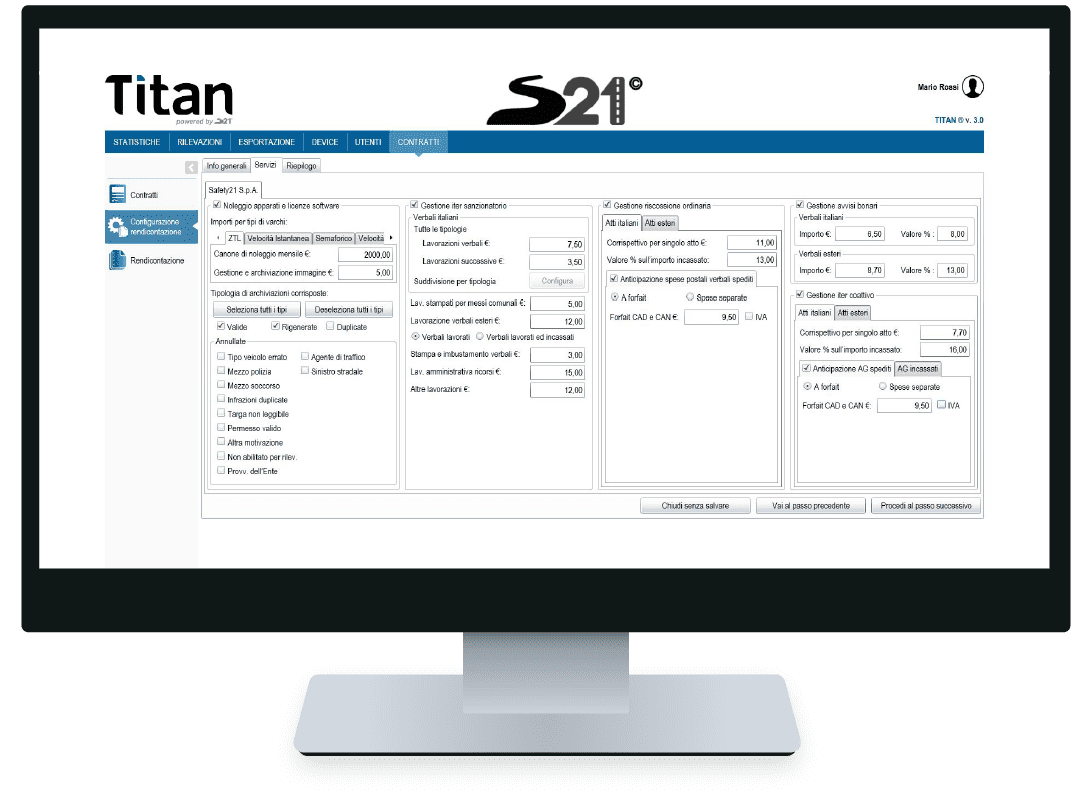Edit Corrispettivo per singolo atto field showing 11,00
This screenshot has width=1092, height=801.
(751, 242)
